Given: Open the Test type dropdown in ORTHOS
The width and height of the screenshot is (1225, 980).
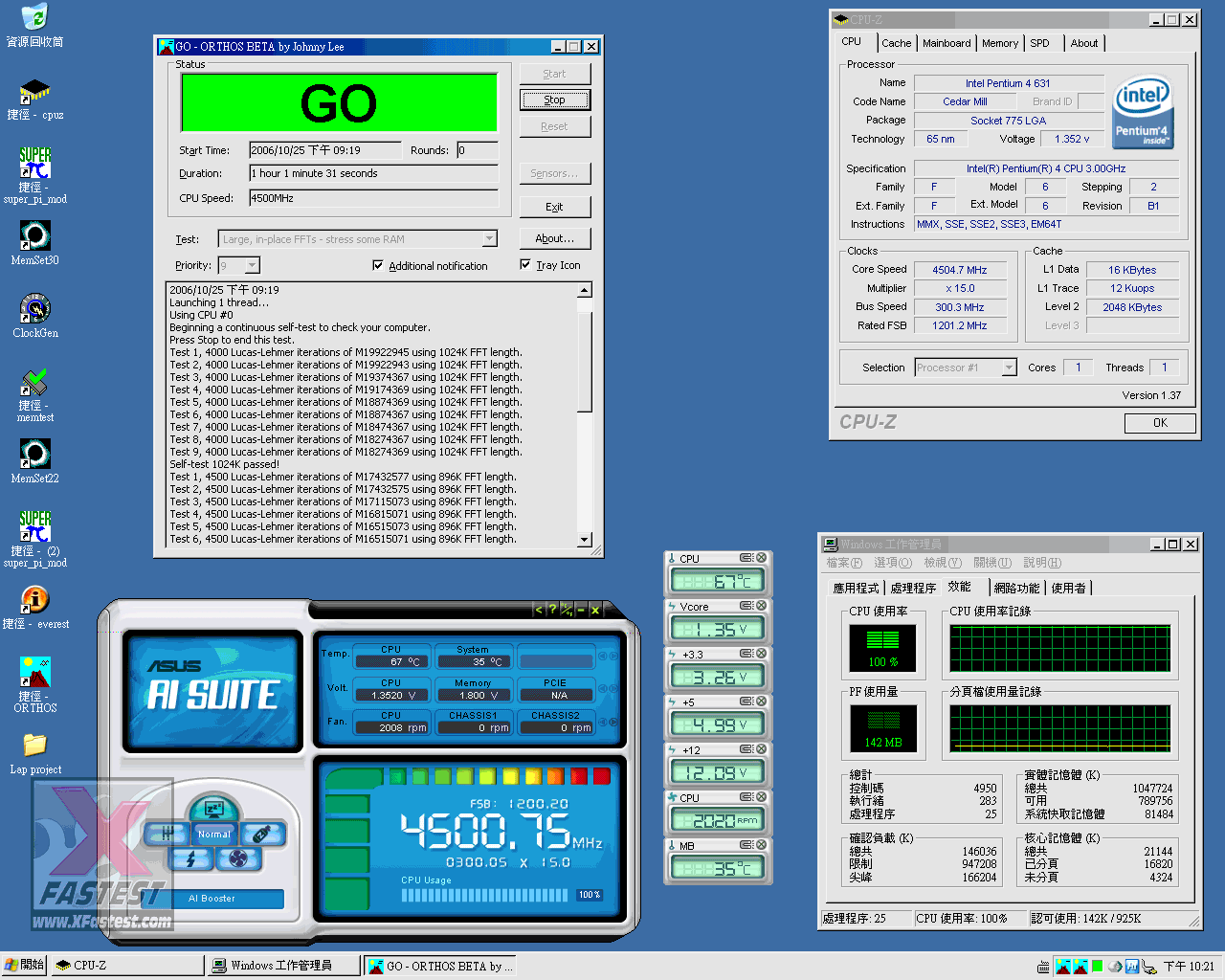Looking at the screenshot, I should coord(489,239).
